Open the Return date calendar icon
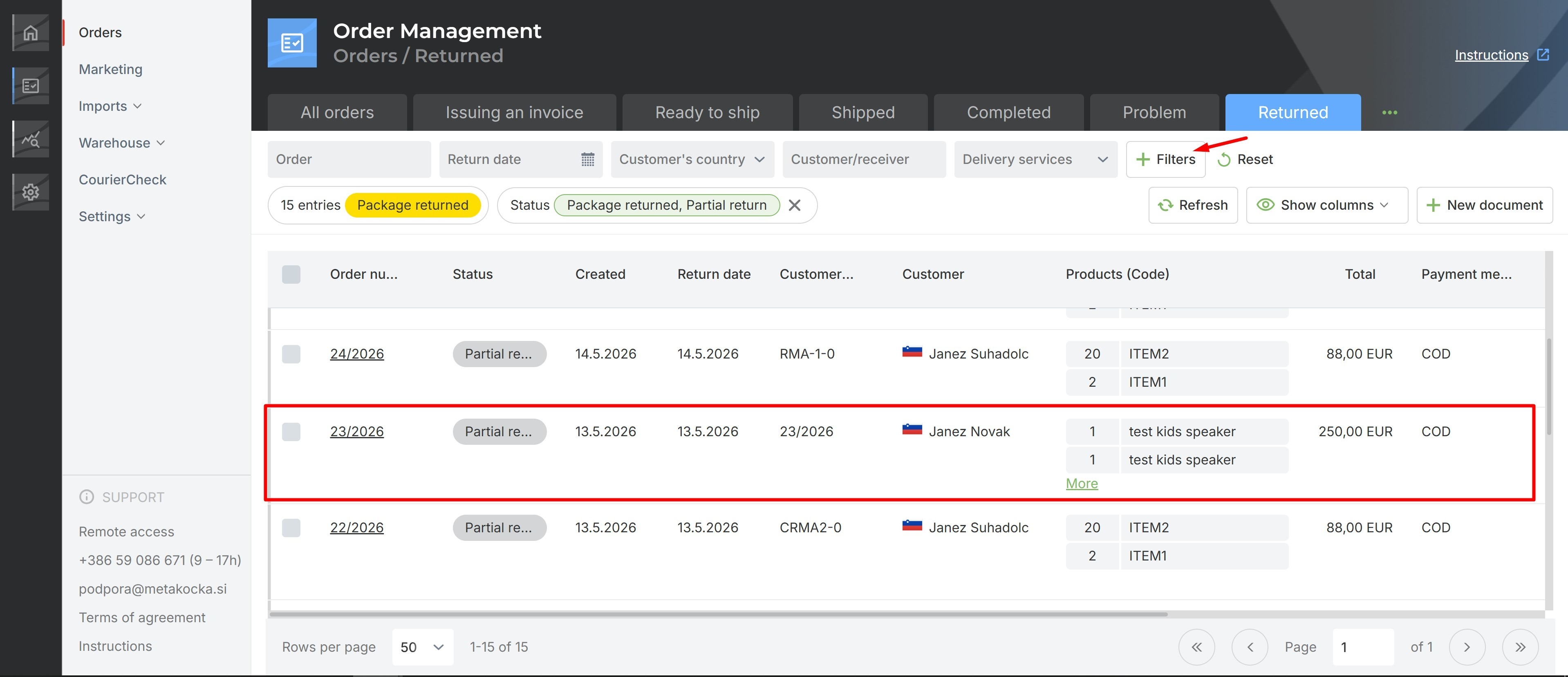The height and width of the screenshot is (677, 1568). (x=587, y=159)
